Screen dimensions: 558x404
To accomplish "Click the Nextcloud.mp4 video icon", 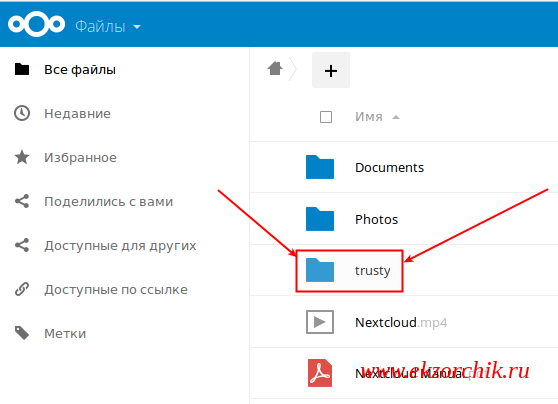I will pos(320,322).
